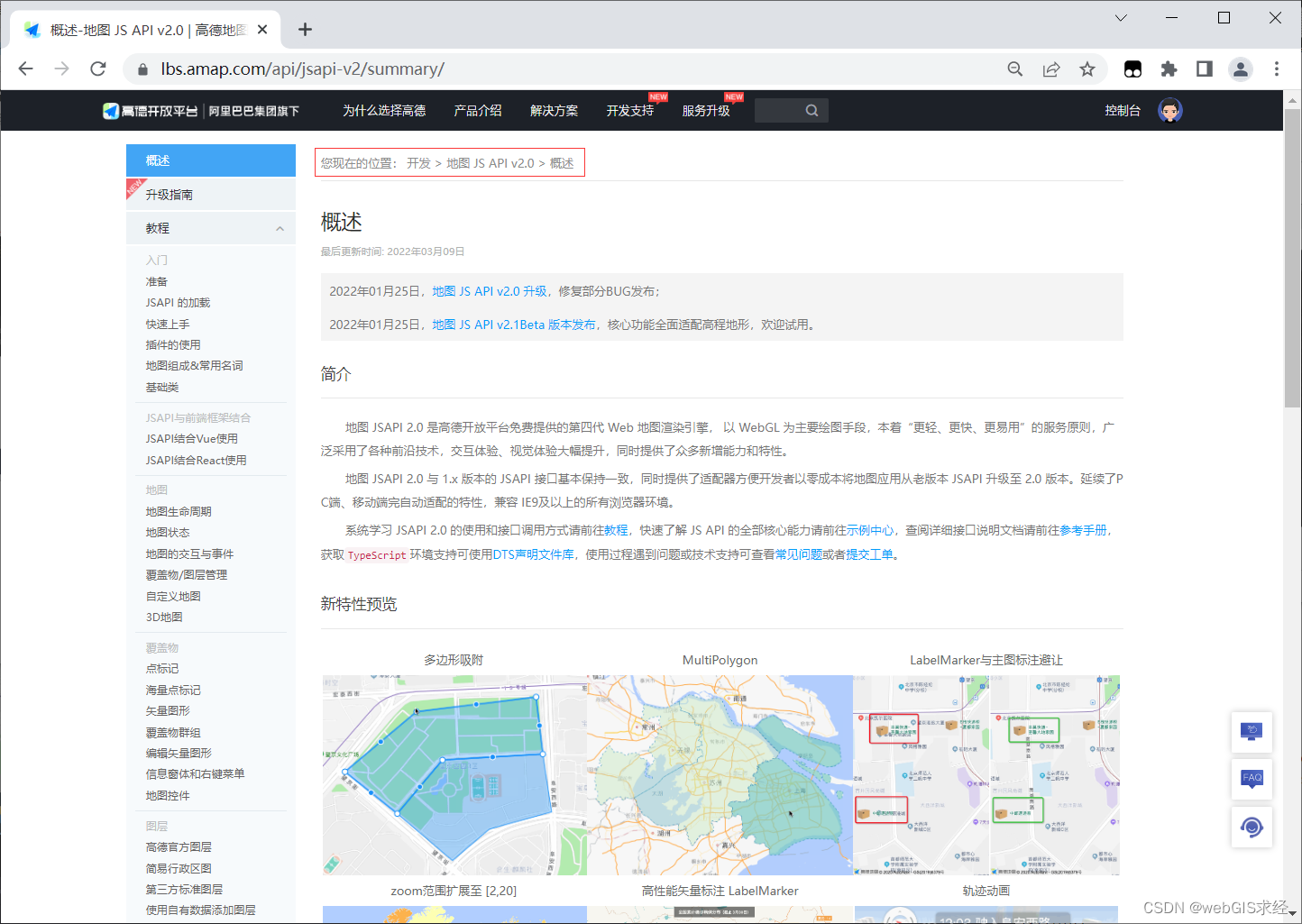1302x924 pixels.
Task: Collapse the 教程 section chevron
Action: click(x=280, y=229)
